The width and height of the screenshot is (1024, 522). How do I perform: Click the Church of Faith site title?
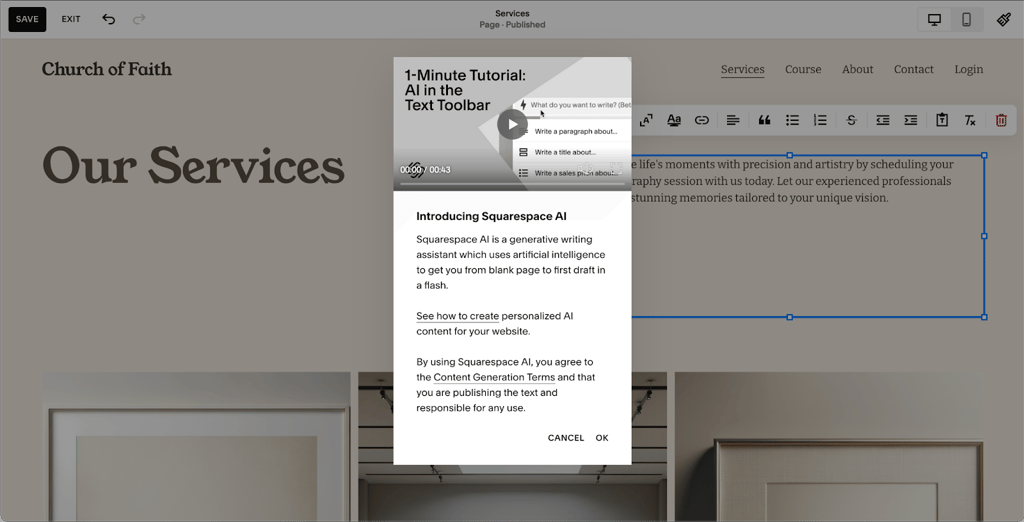click(106, 69)
